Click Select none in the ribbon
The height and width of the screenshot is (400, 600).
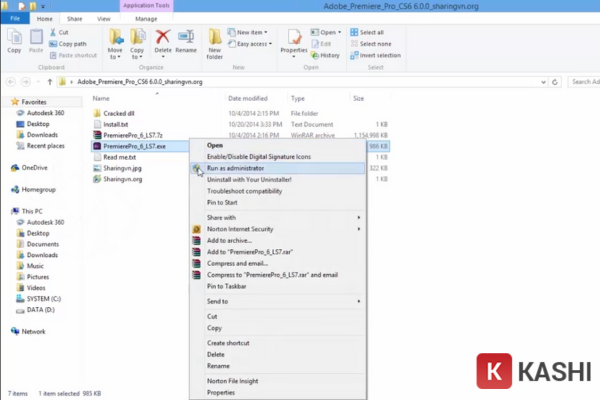[370, 44]
